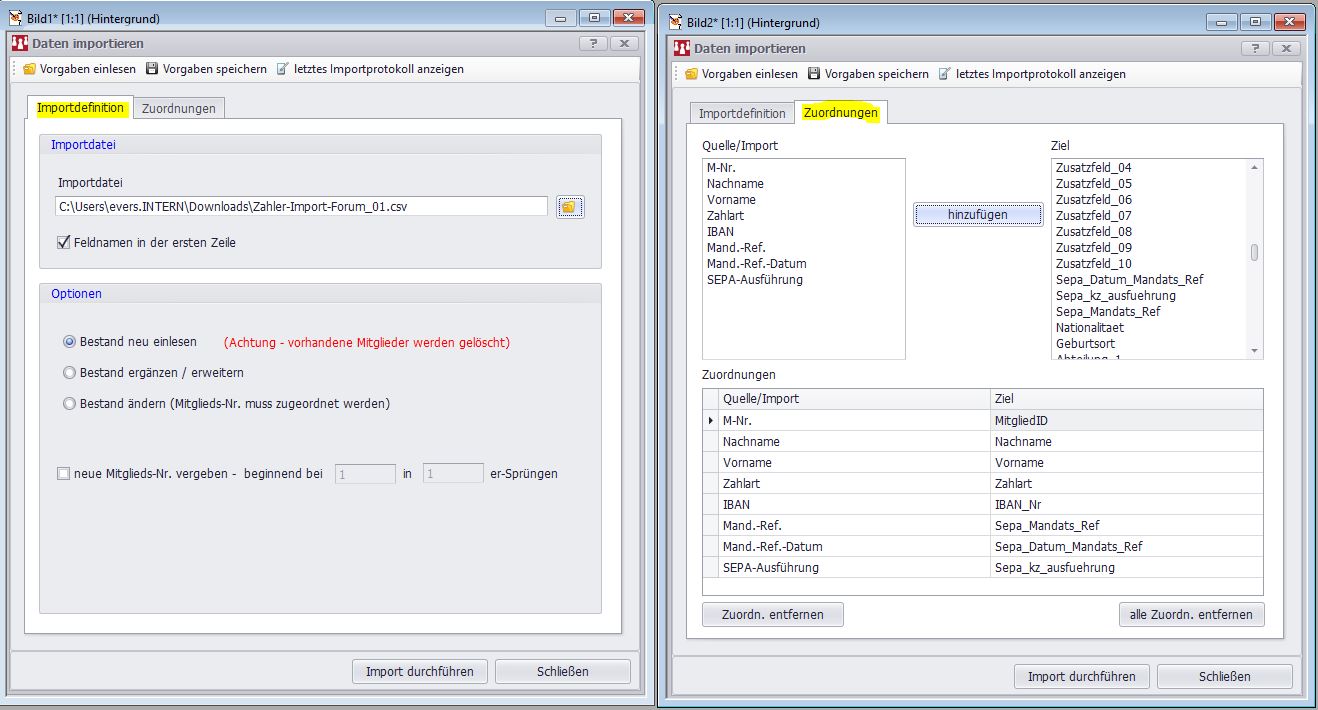Click the help question mark in left dialog

click(x=593, y=44)
